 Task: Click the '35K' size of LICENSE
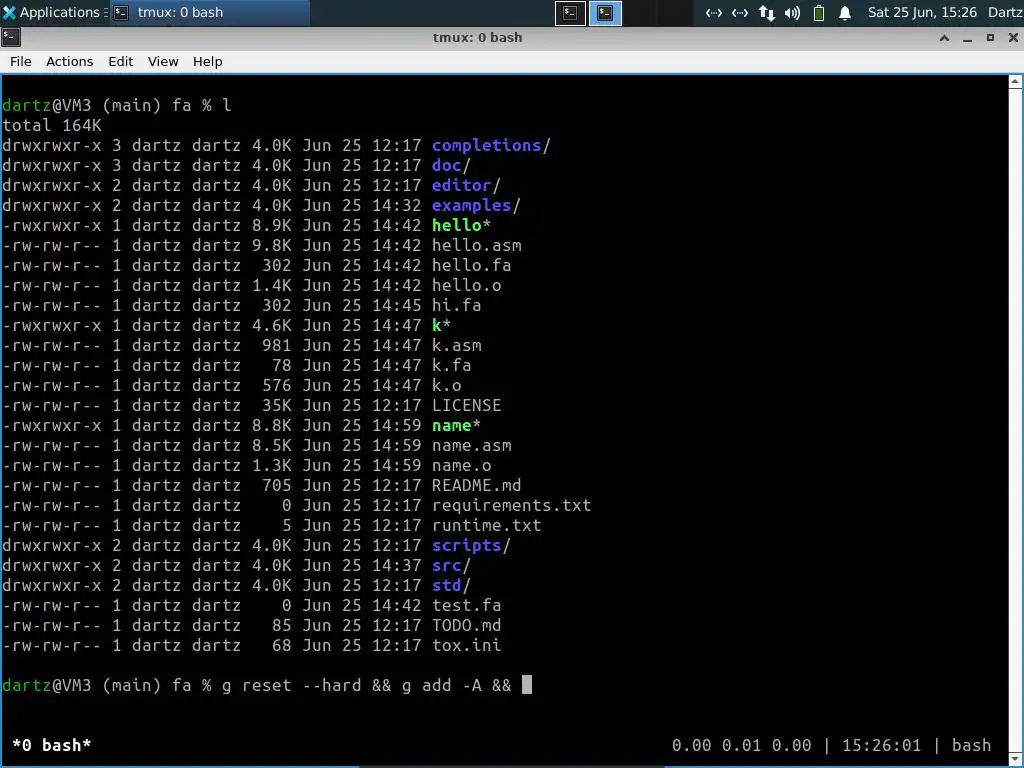pyautogui.click(x=277, y=406)
